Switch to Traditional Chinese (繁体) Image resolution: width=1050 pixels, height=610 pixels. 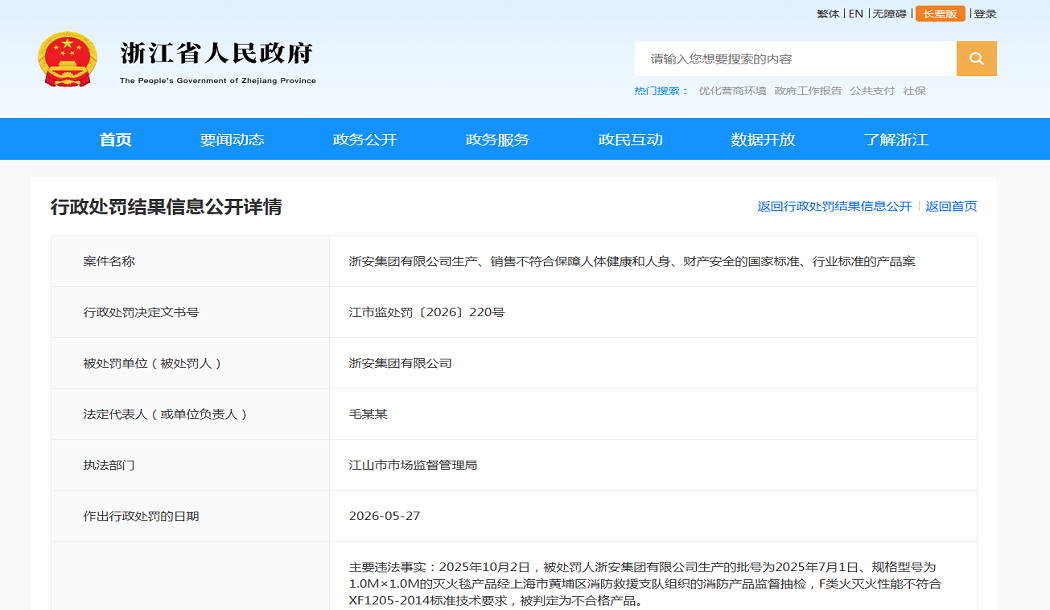[x=828, y=13]
